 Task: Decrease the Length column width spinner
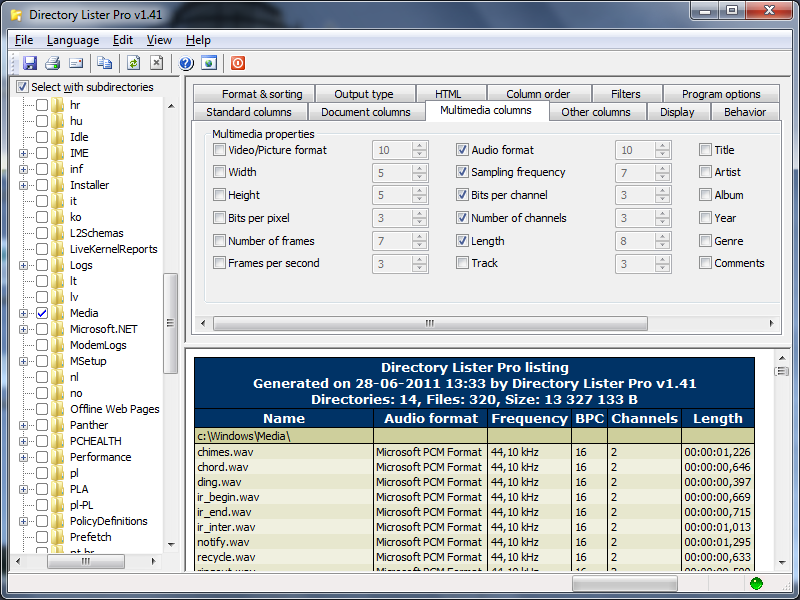pyautogui.click(x=662, y=245)
